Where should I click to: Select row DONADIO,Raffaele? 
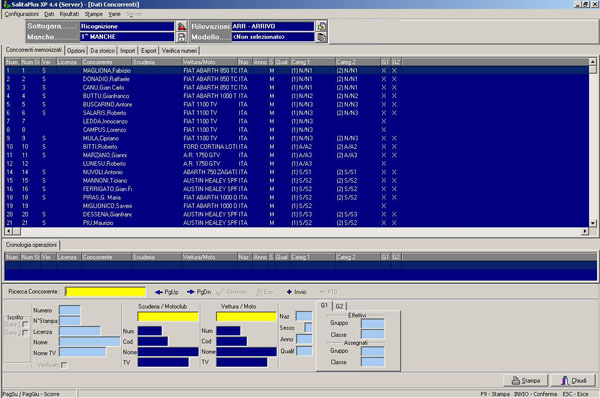tap(297, 79)
